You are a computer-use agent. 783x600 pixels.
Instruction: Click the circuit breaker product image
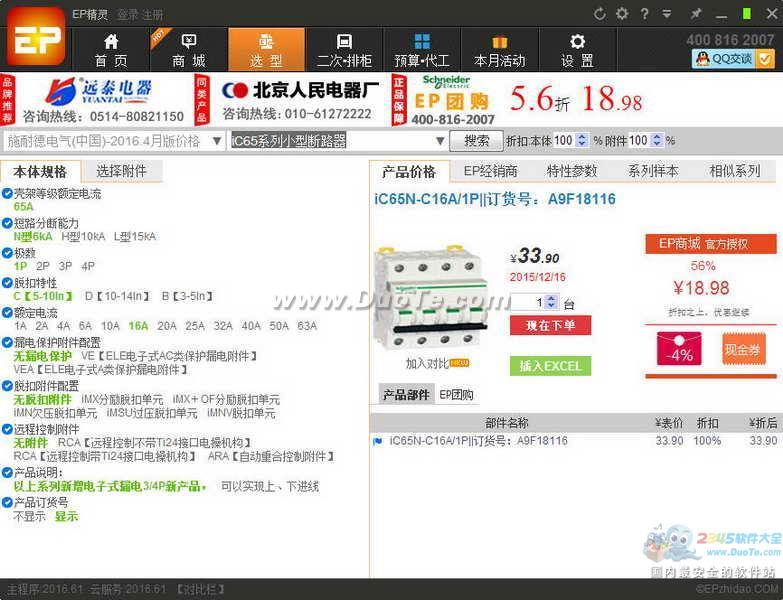point(430,298)
